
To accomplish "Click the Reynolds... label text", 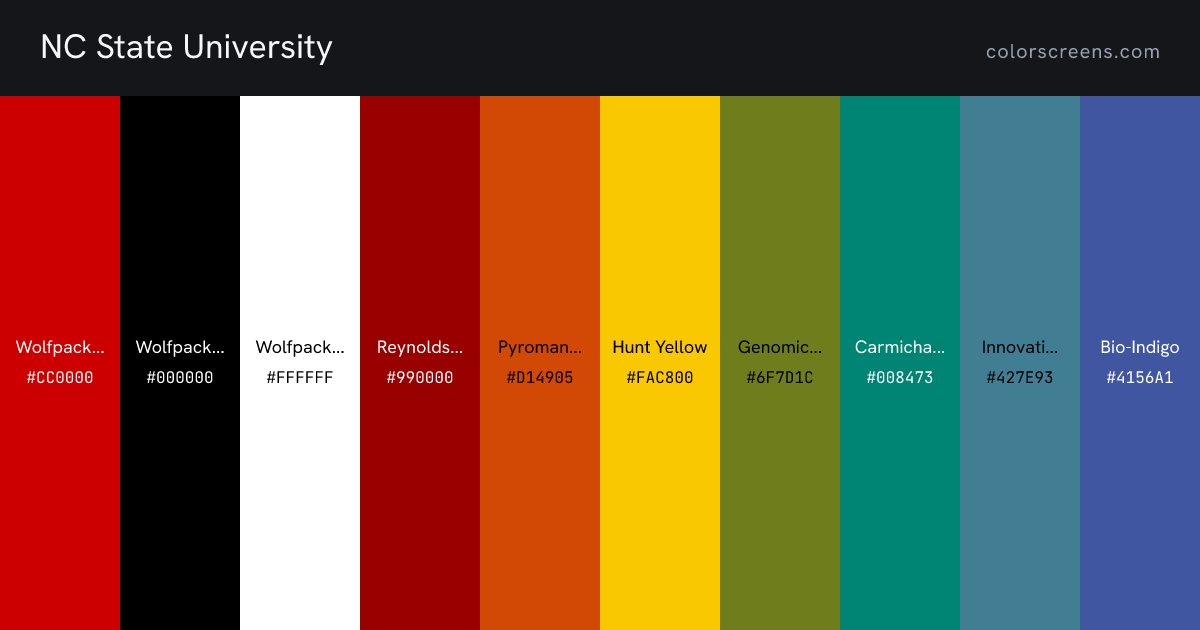I will pyautogui.click(x=420, y=348).
